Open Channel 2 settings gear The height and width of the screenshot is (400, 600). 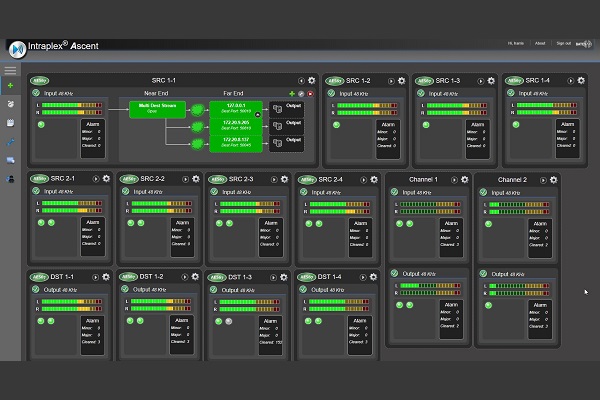(x=553, y=180)
